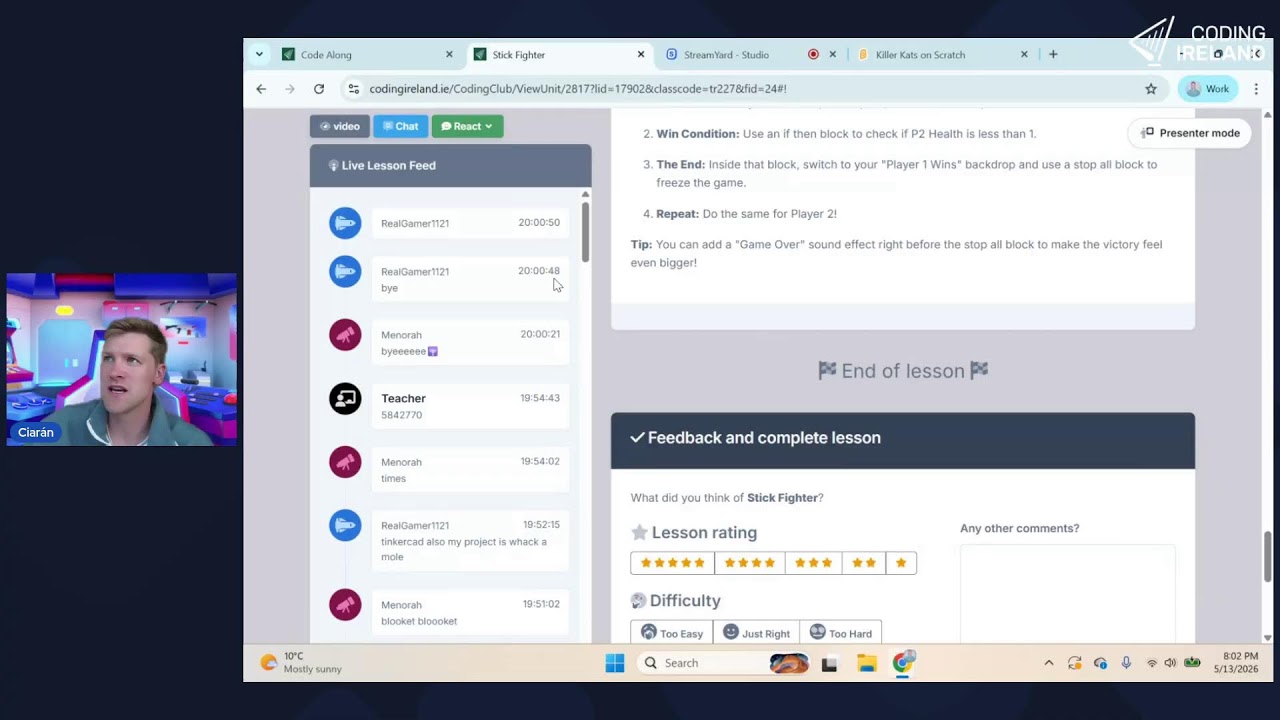The height and width of the screenshot is (720, 1280).
Task: Rate the lesson three stars
Action: point(813,563)
